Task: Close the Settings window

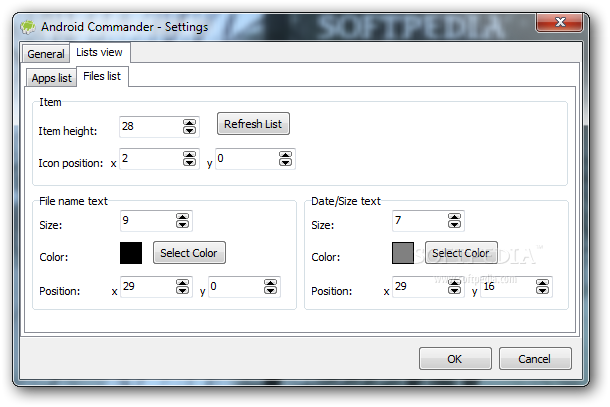Action: 559,22
